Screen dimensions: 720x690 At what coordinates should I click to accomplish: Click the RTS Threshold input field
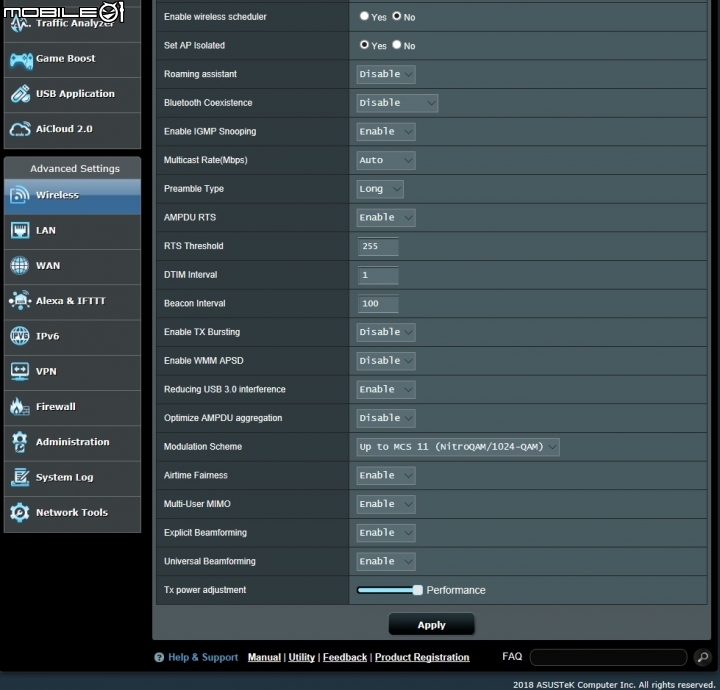click(x=378, y=246)
